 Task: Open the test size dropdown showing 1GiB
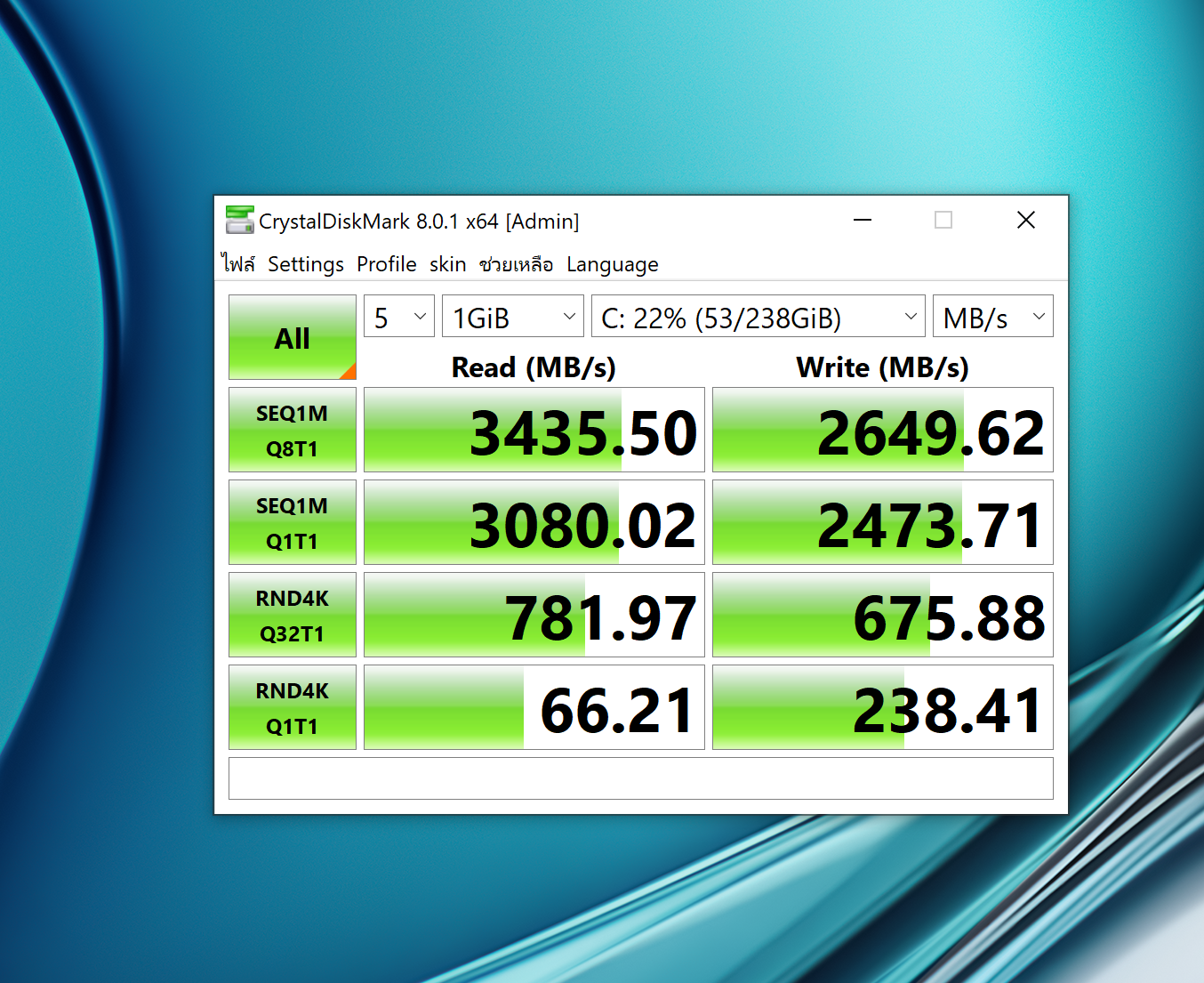513,316
